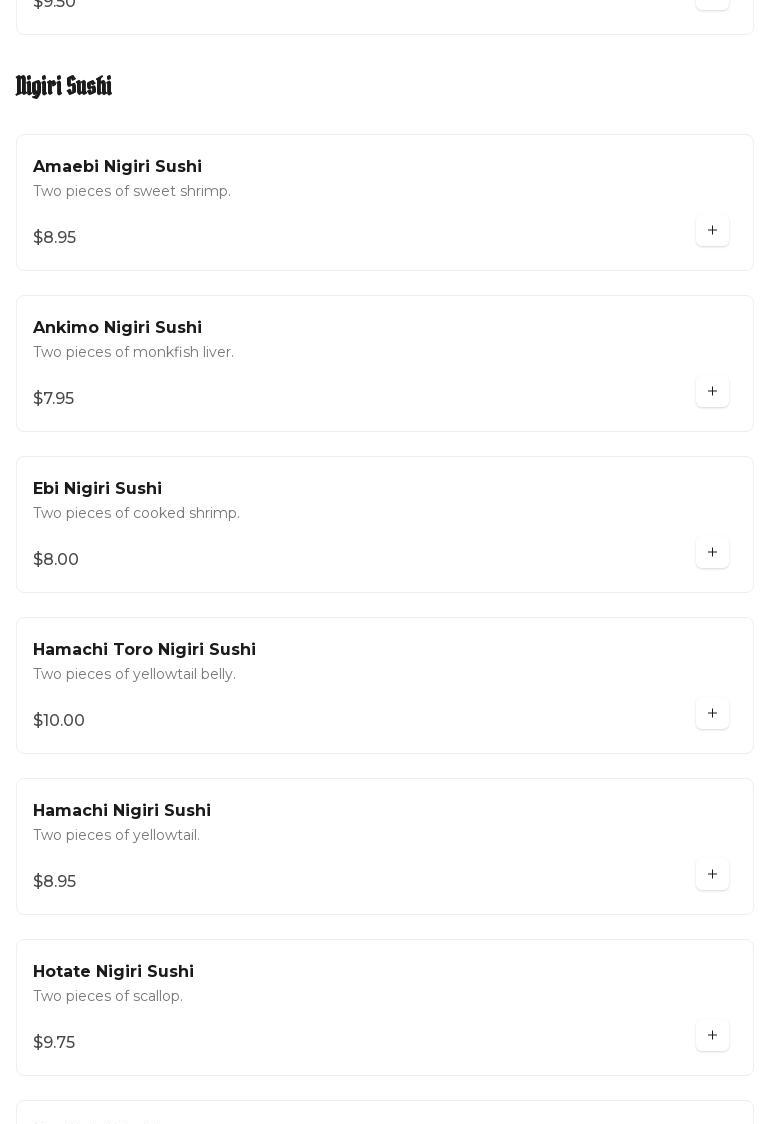The height and width of the screenshot is (1124, 770).
Task: Click the "Two pieces of sweet shrimp" description
Action: (x=131, y=192)
